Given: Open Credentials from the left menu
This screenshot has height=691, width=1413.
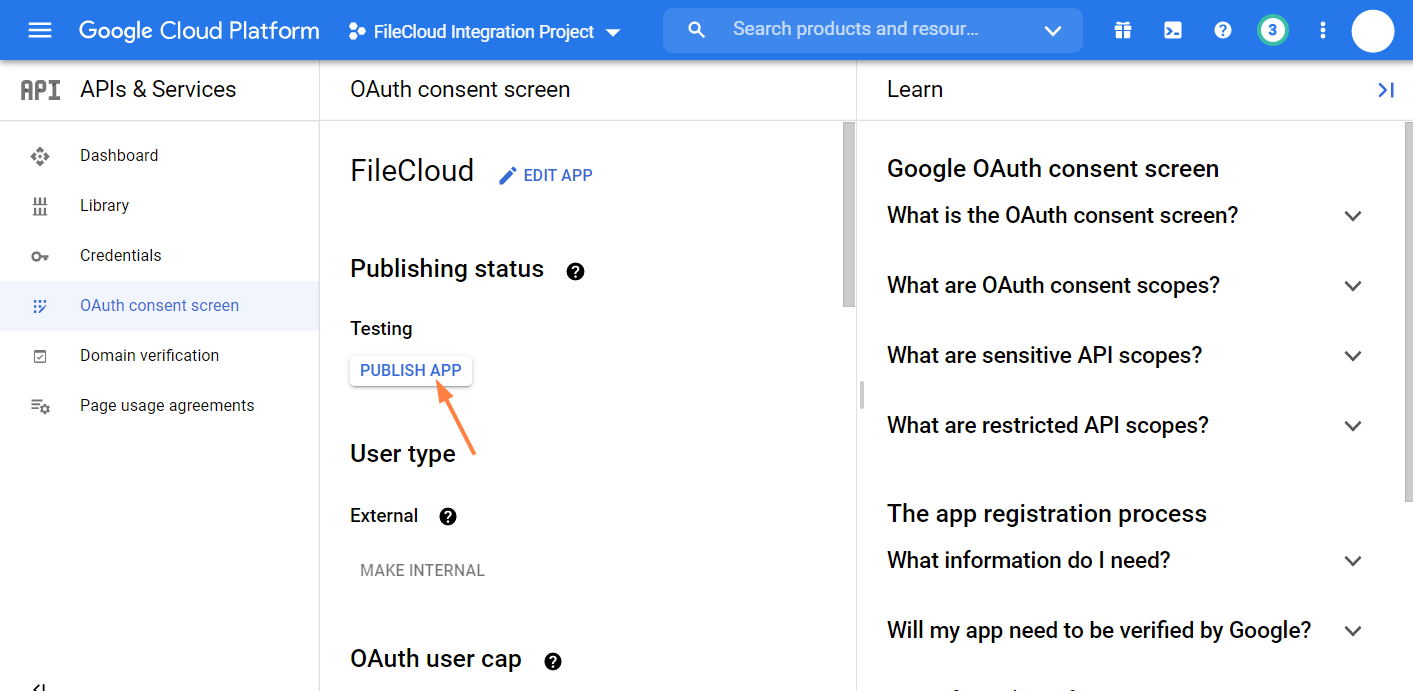Looking at the screenshot, I should (120, 255).
